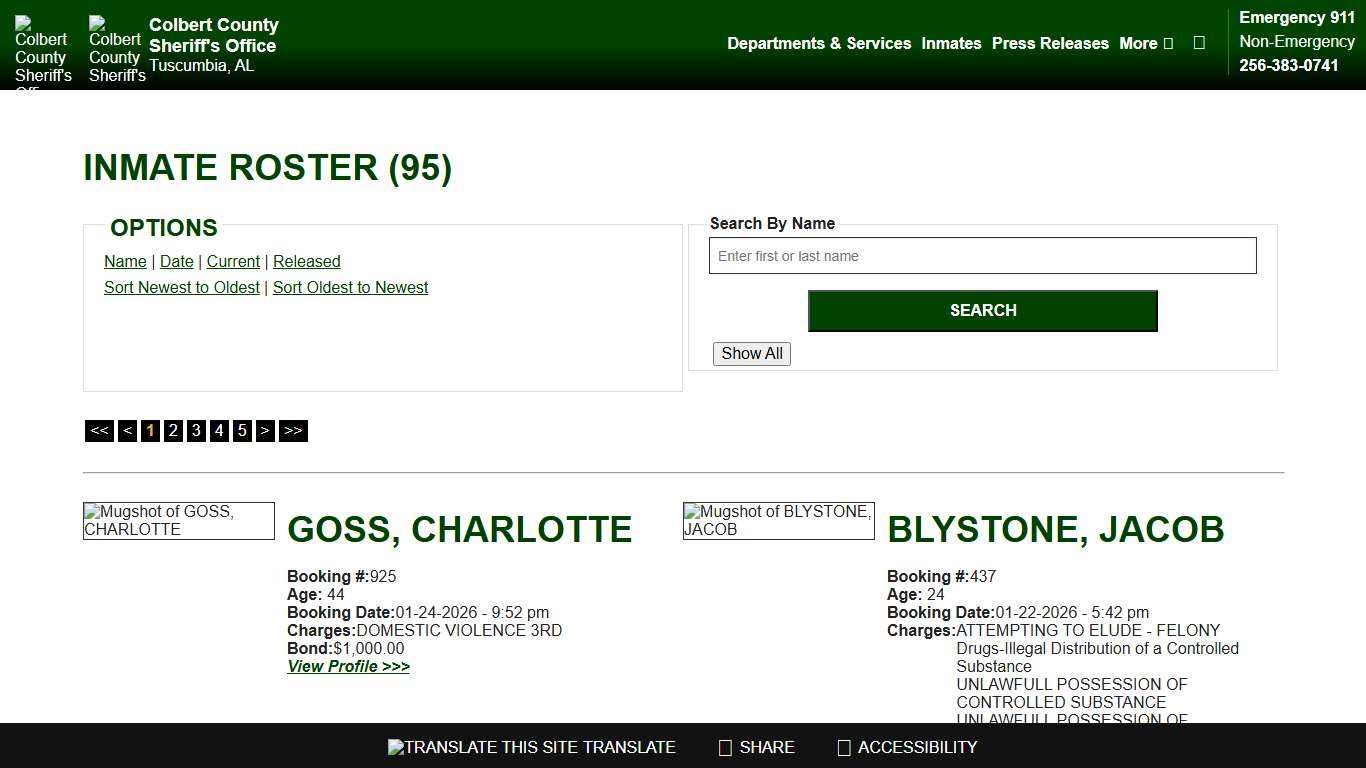Go to page 3 of the roster
Screen dimensions: 1366x768
tap(196, 430)
